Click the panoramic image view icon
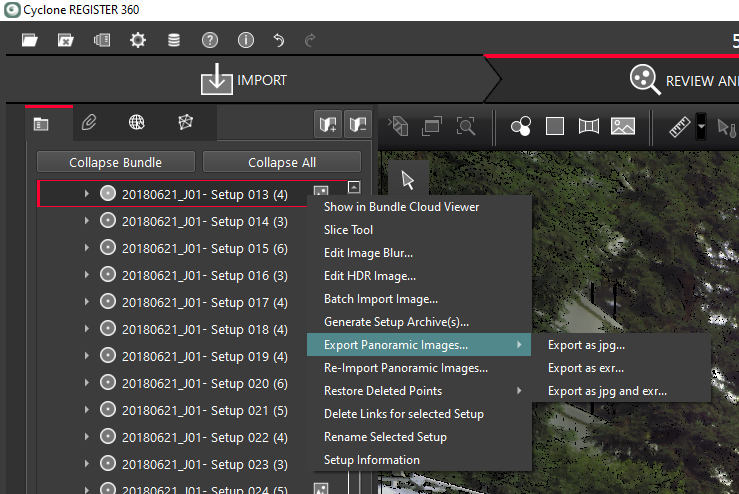This screenshot has width=739, height=494. (623, 127)
